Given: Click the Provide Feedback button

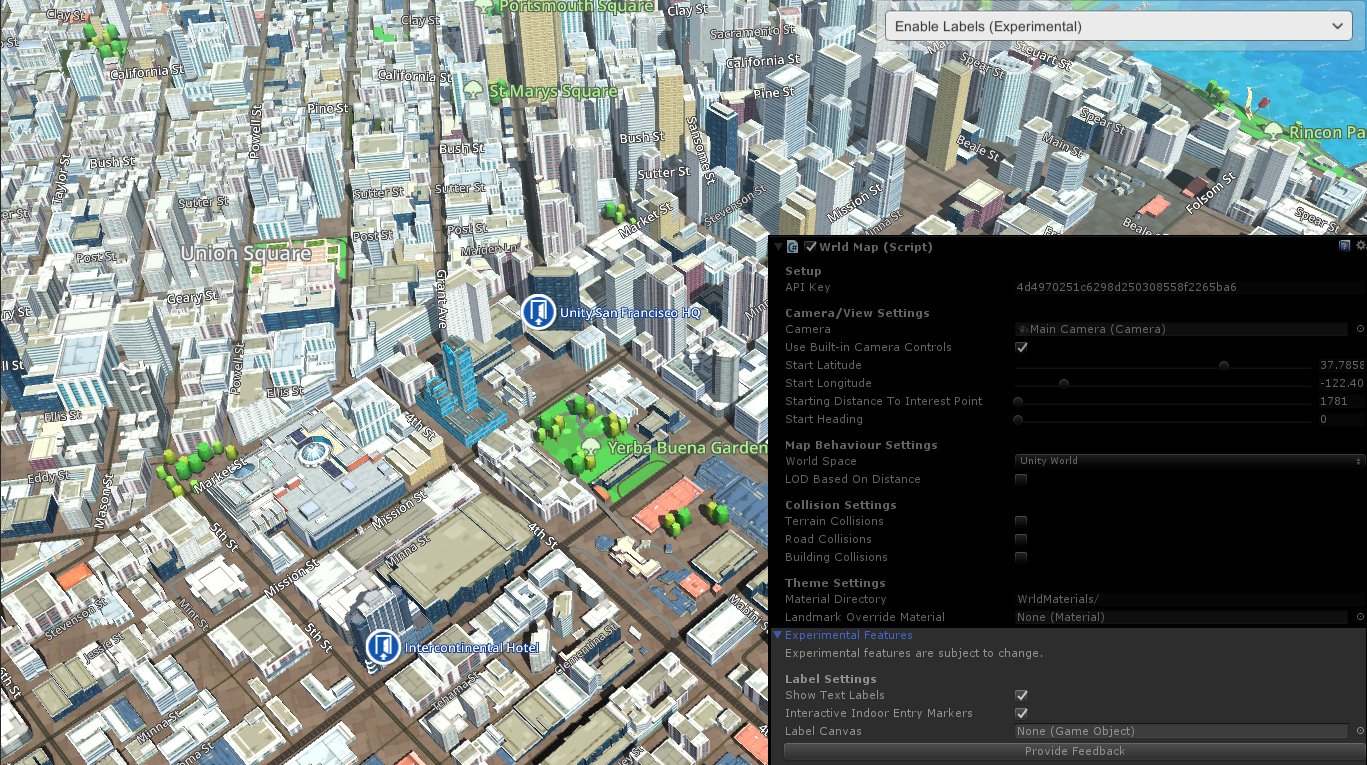Looking at the screenshot, I should tap(1075, 751).
